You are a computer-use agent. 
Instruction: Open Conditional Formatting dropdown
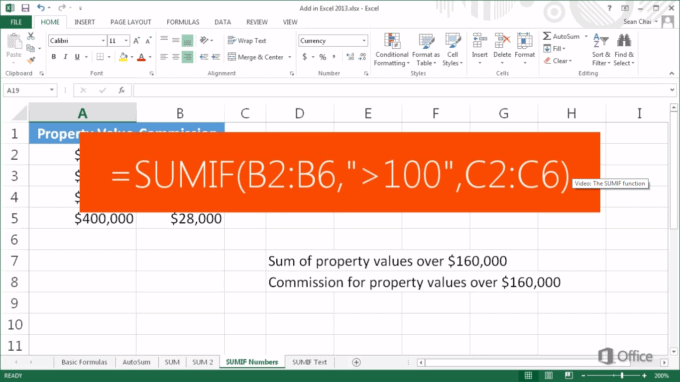tap(392, 49)
